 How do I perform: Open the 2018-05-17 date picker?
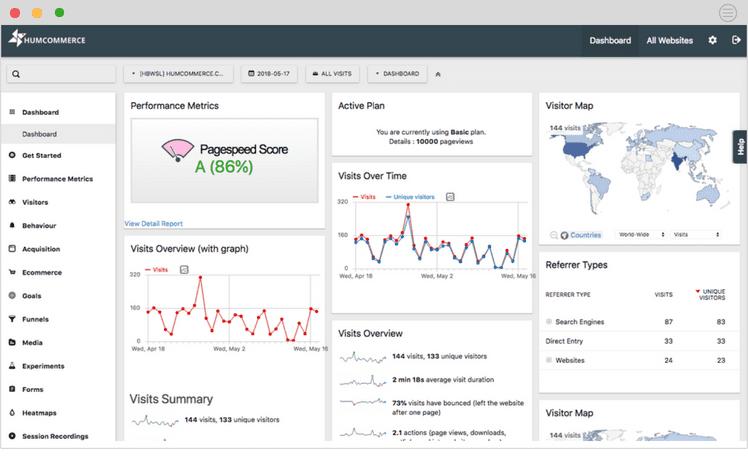tap(265, 74)
